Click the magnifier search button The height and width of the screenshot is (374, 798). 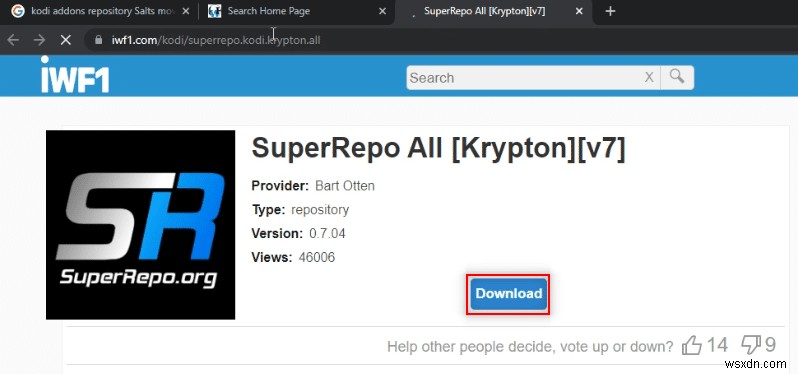pyautogui.click(x=677, y=77)
